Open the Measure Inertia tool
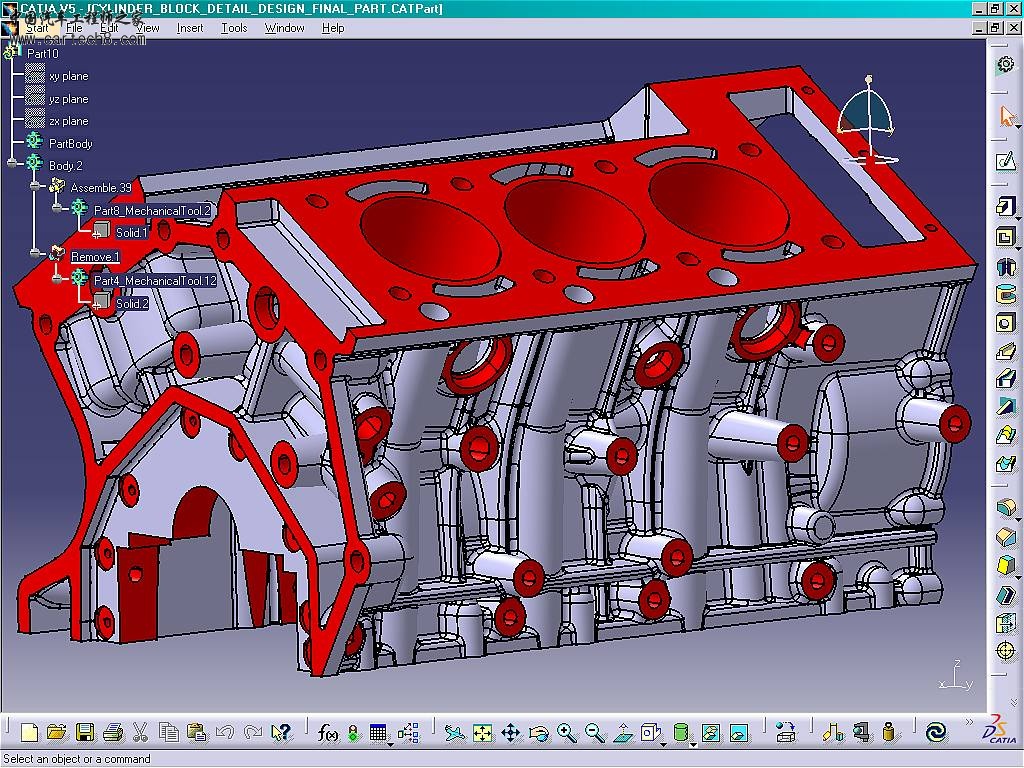This screenshot has width=1024, height=768. click(888, 733)
